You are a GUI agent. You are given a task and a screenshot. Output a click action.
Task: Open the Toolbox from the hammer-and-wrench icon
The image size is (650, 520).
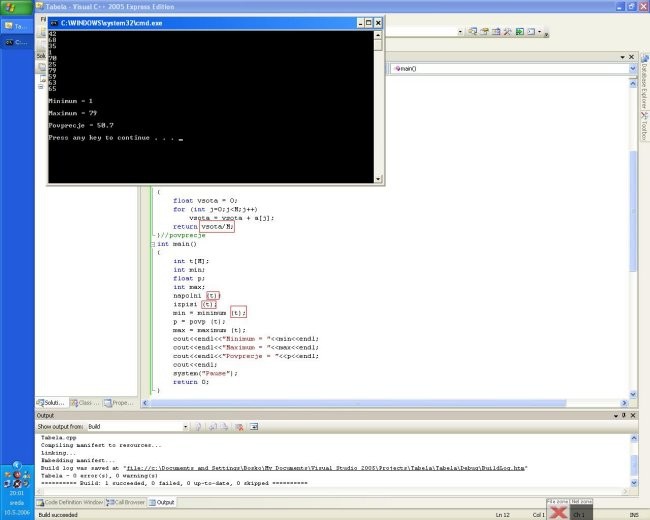pyautogui.click(x=507, y=32)
